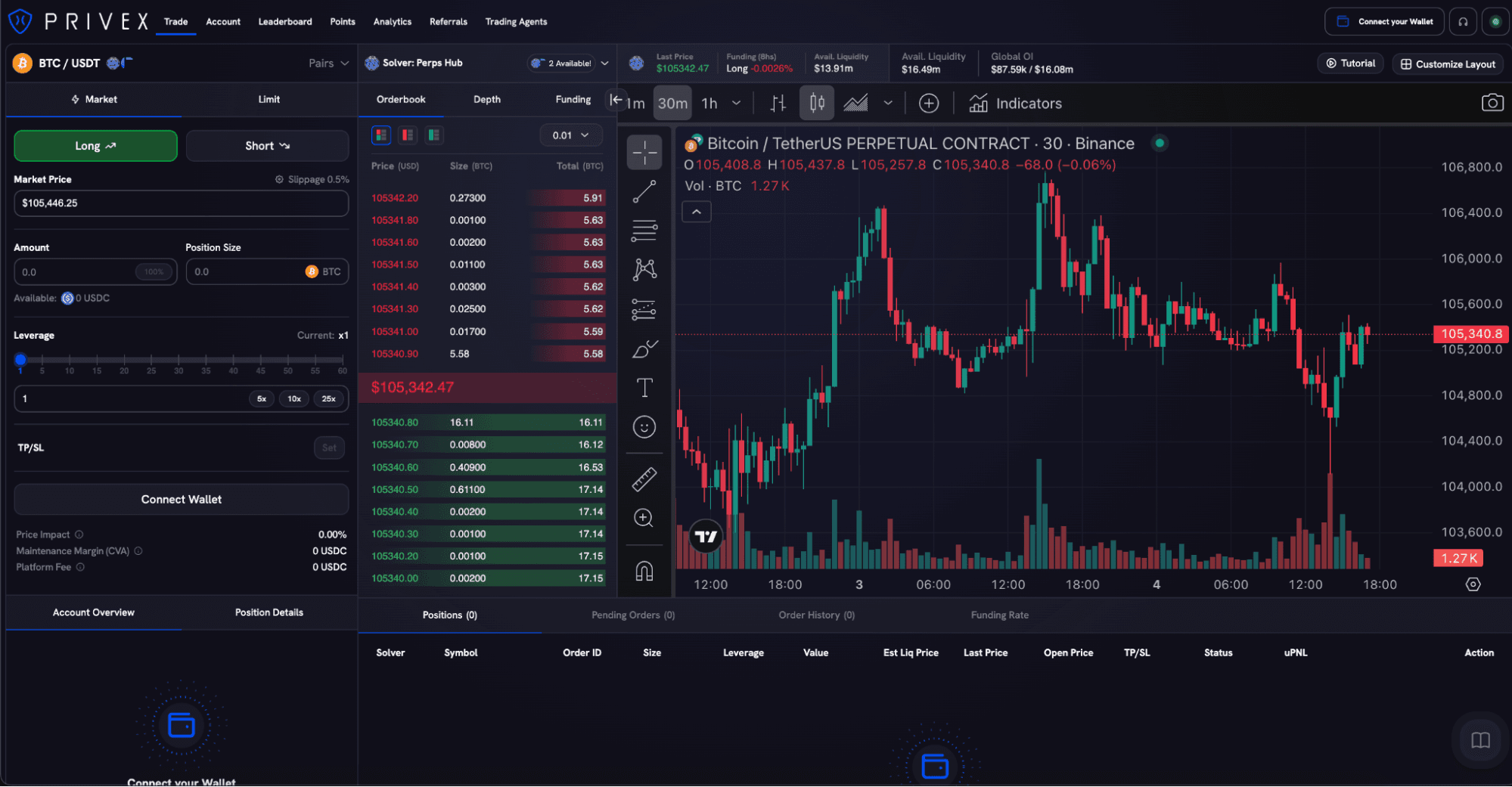Open the Pending Orders tab
This screenshot has height=787, width=1512.
(x=633, y=615)
